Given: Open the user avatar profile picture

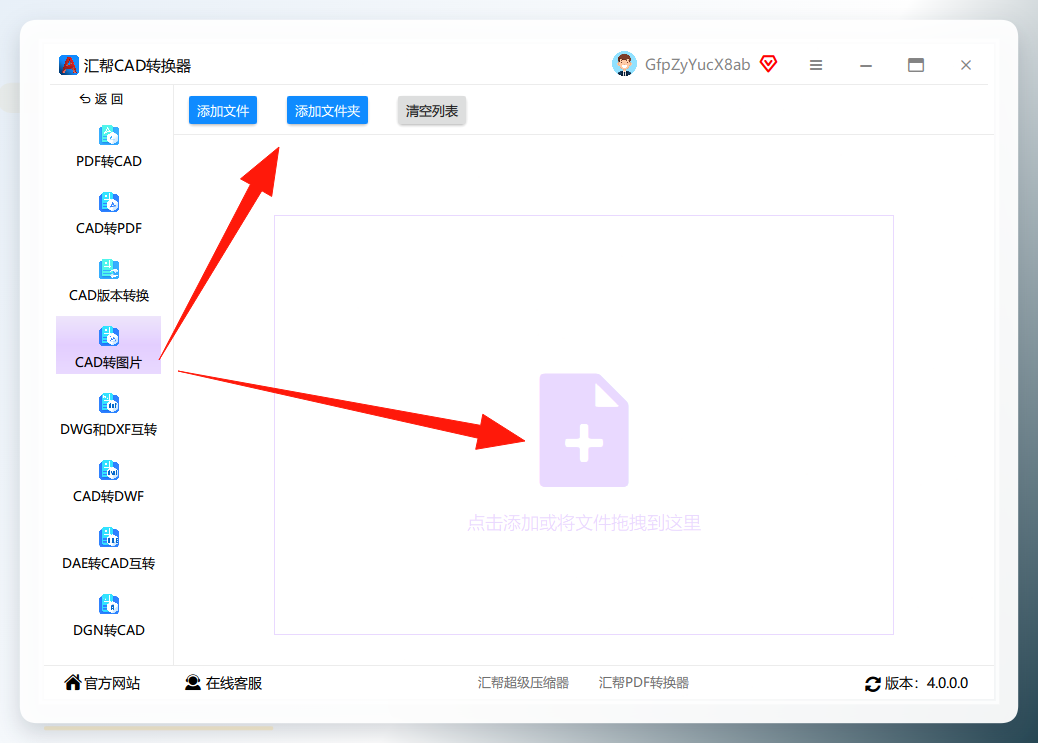Looking at the screenshot, I should [624, 64].
